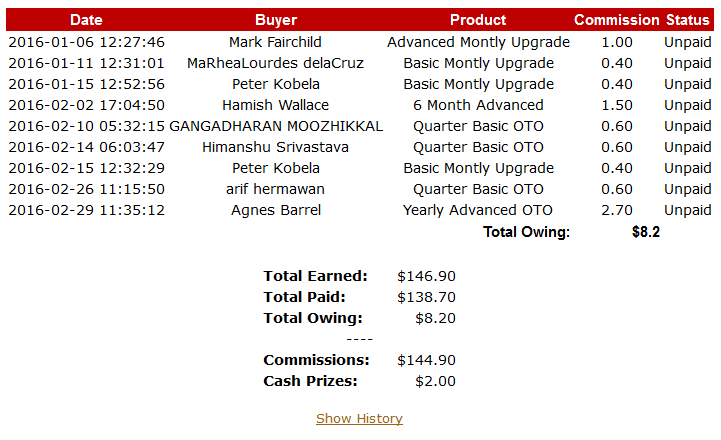Open the Show History link

click(359, 419)
